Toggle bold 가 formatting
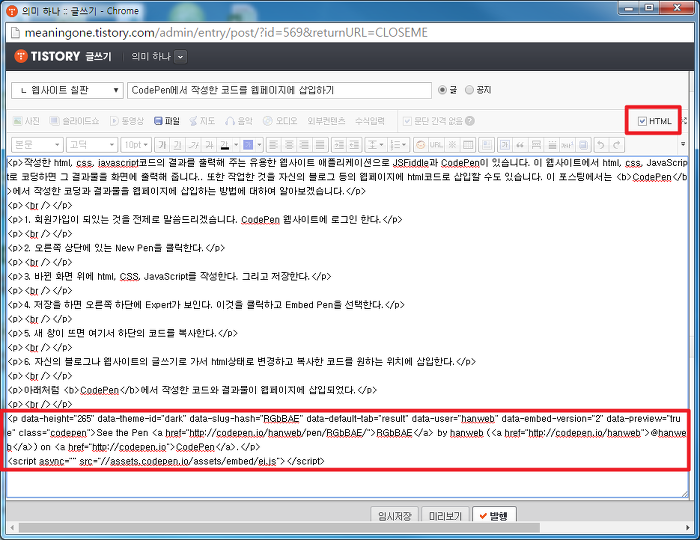The height and width of the screenshot is (540, 700). tap(162, 145)
